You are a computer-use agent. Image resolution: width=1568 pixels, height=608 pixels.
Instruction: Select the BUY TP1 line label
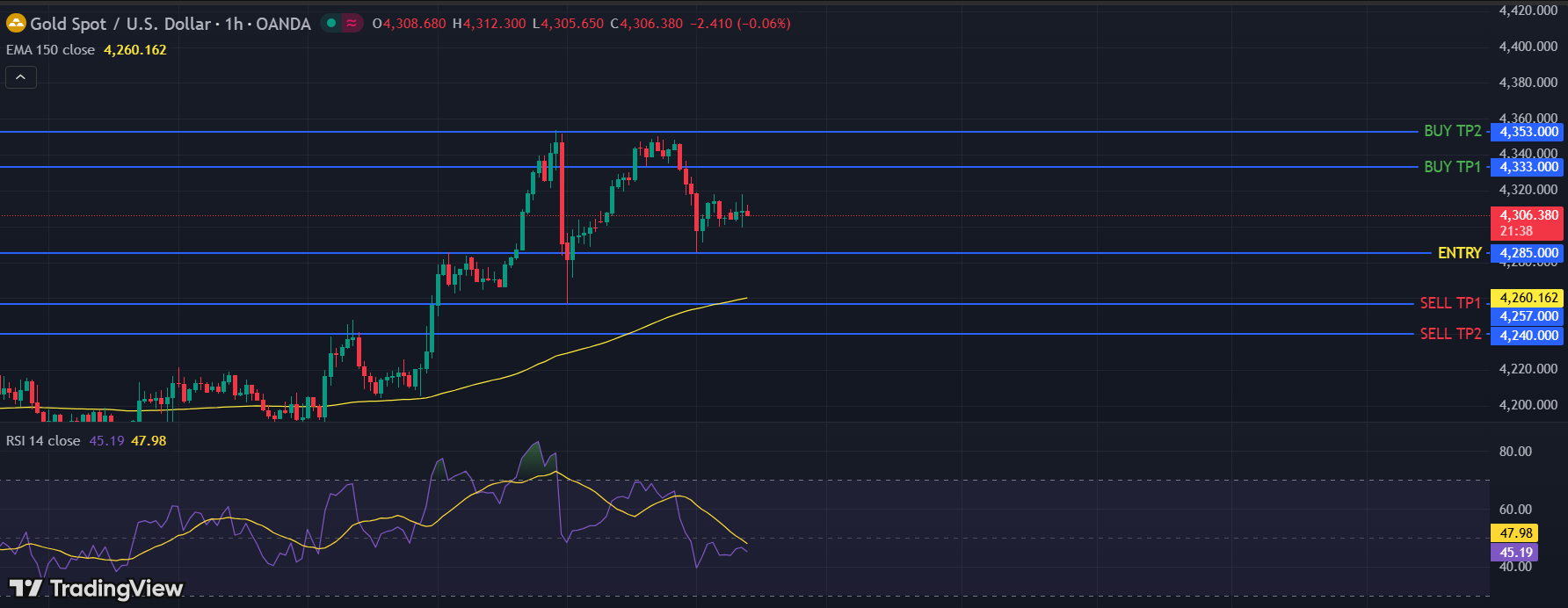(x=1452, y=166)
